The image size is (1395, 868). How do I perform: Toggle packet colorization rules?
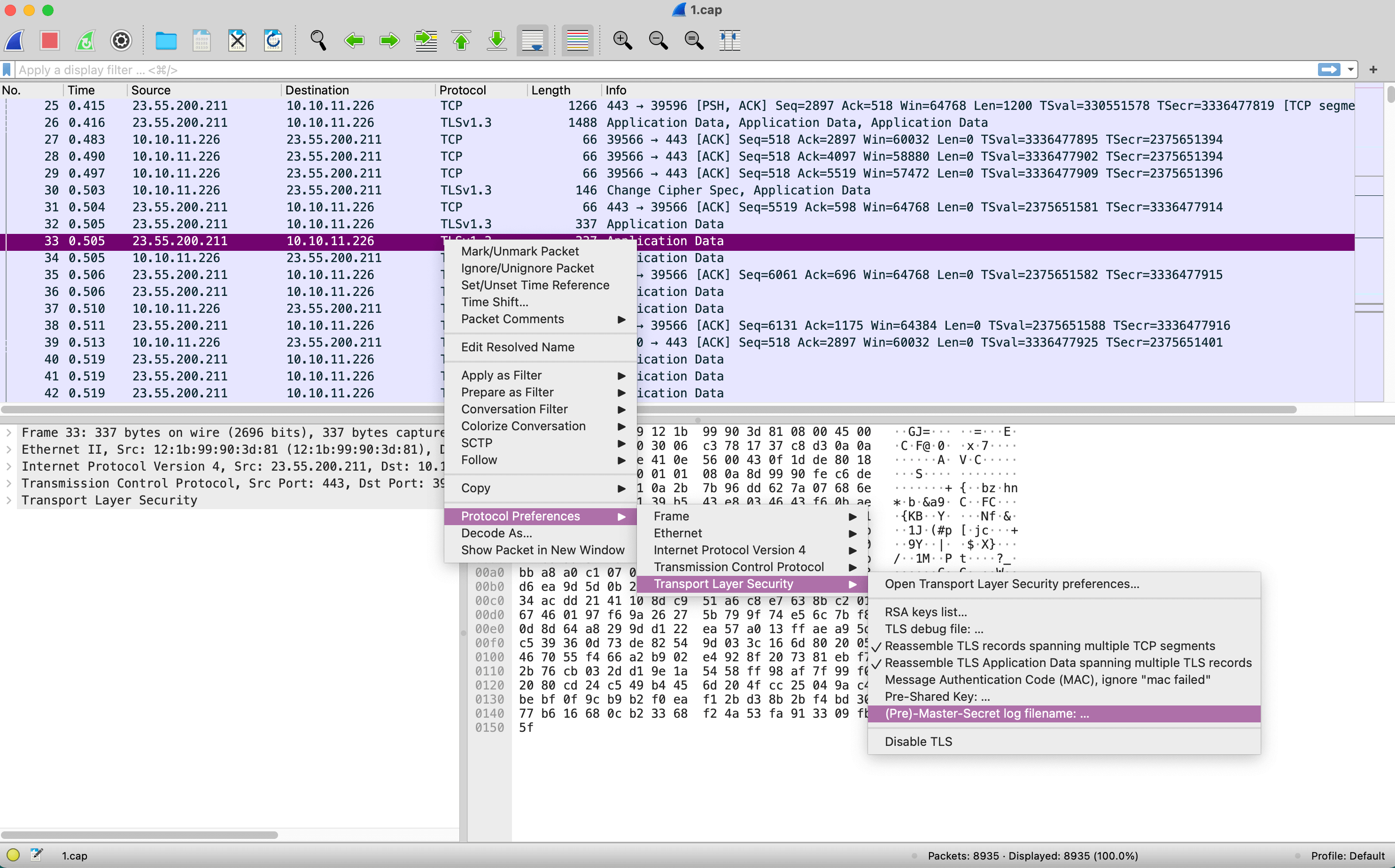pos(578,41)
